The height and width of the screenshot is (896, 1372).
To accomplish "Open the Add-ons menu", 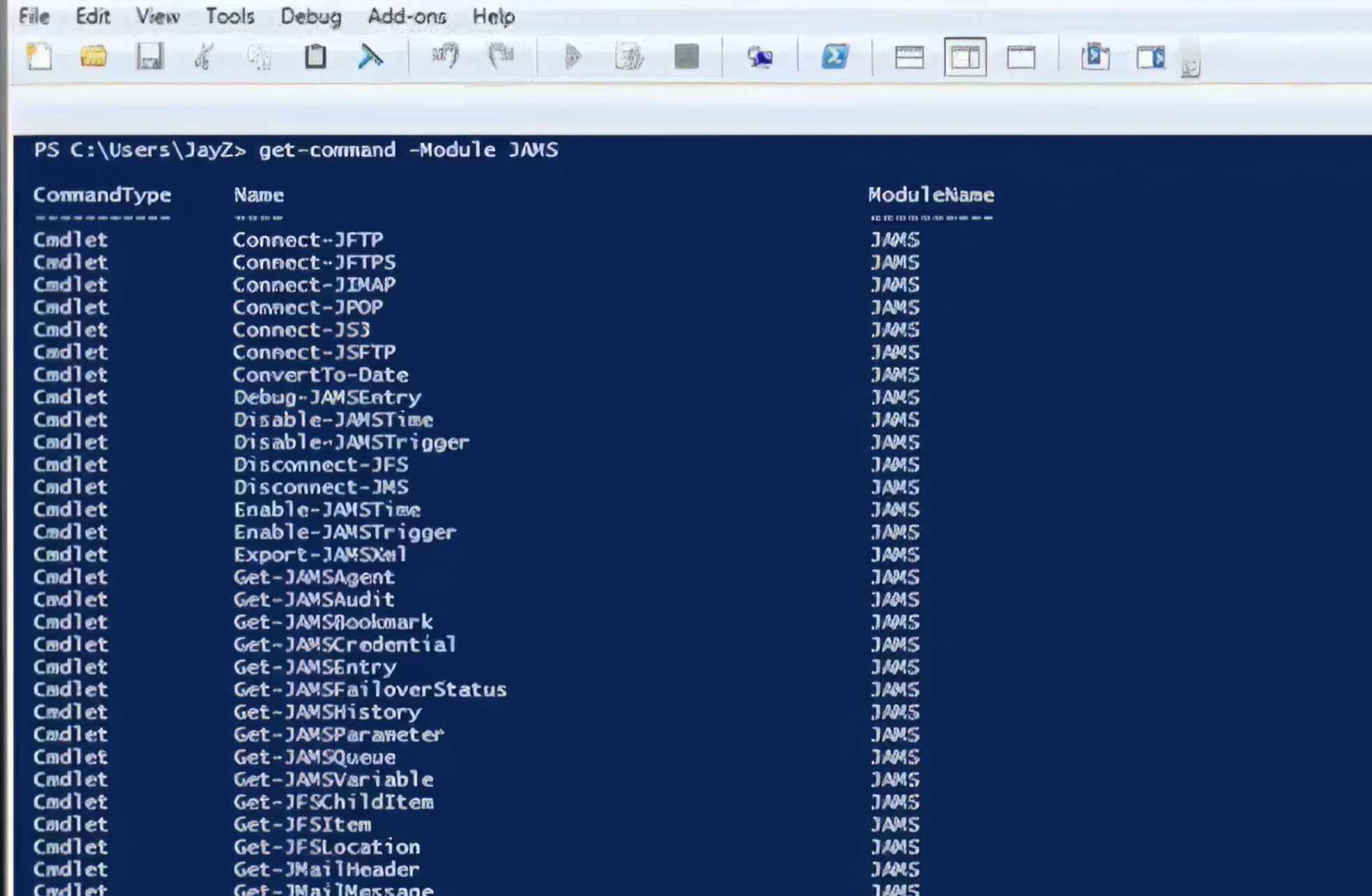I will (x=407, y=17).
